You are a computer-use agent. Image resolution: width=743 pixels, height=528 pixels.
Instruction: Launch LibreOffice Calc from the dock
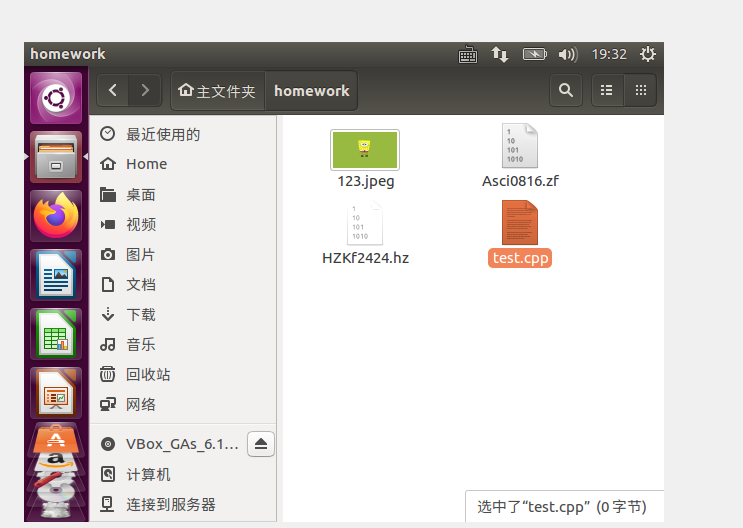[x=56, y=334]
